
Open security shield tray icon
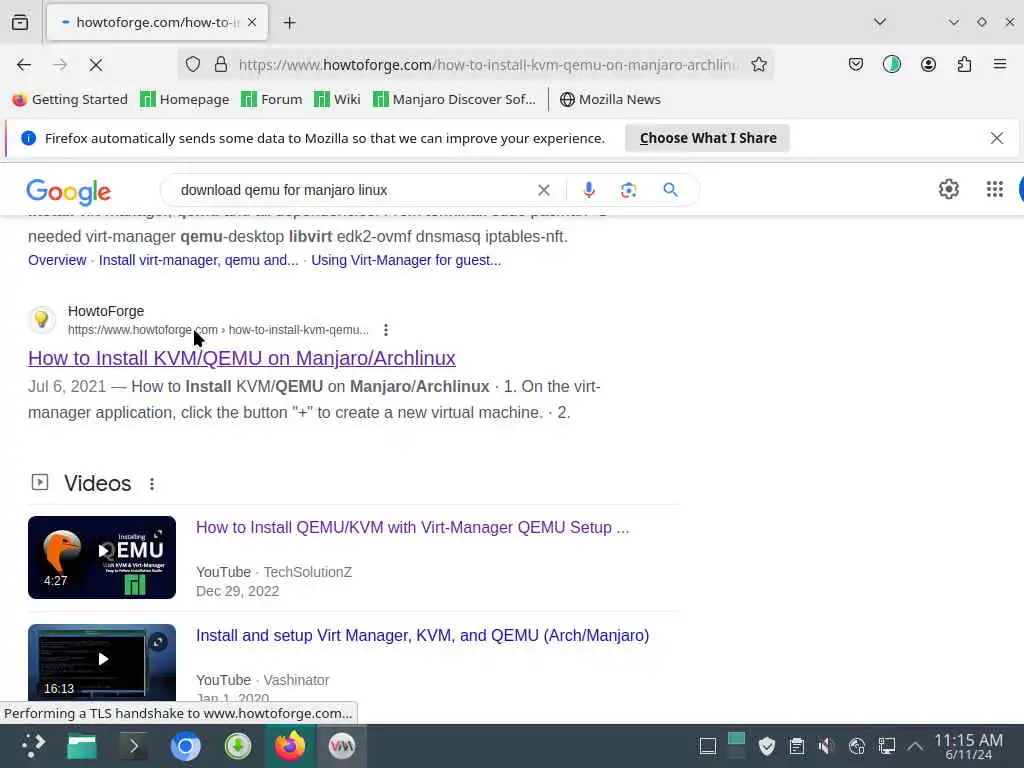click(767, 746)
